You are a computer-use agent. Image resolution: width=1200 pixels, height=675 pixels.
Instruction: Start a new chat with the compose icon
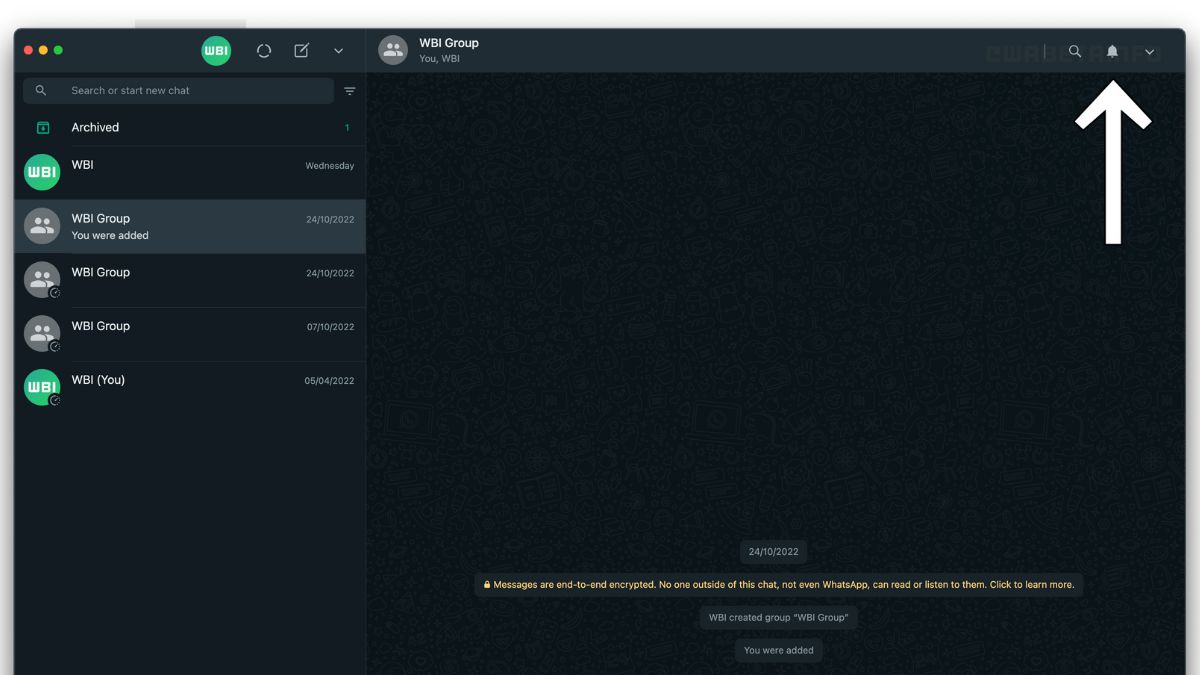click(x=301, y=51)
